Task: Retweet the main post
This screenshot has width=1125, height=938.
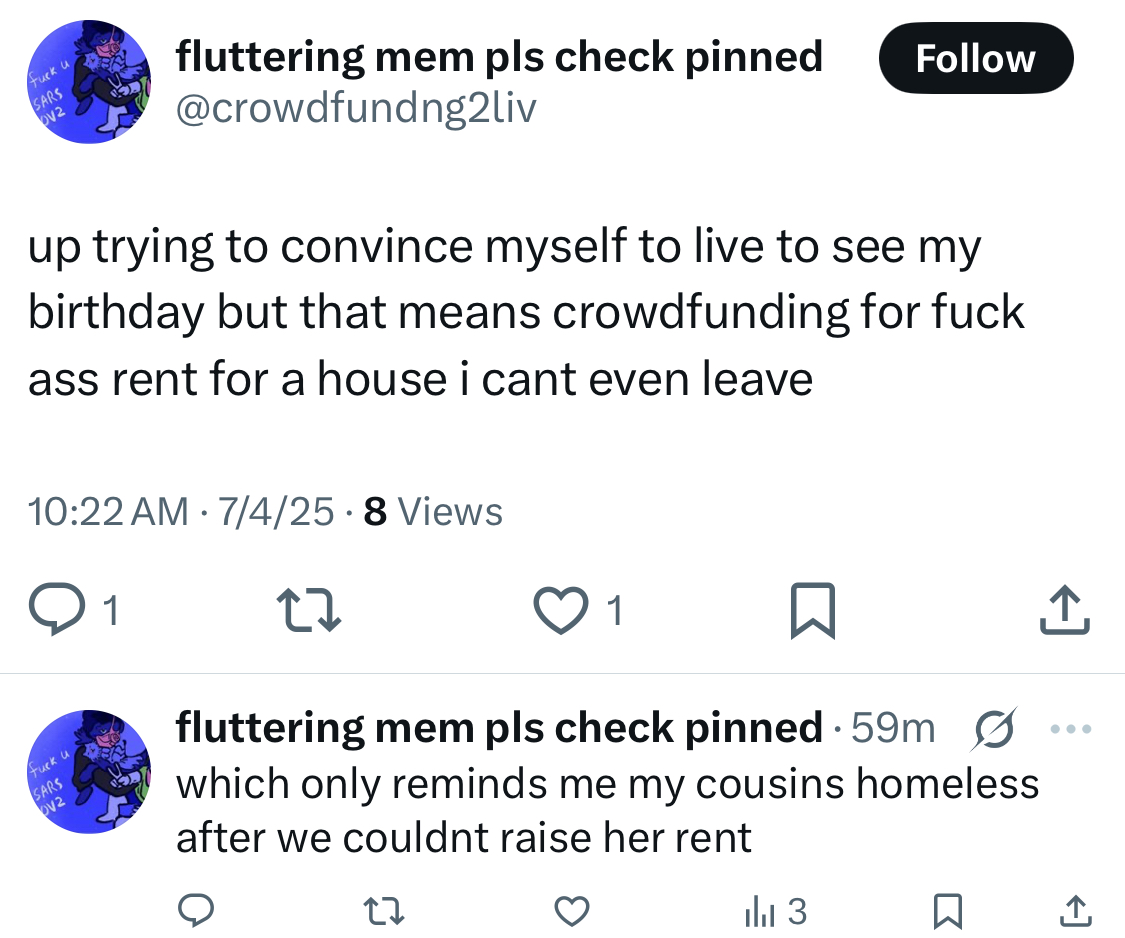Action: point(309,610)
